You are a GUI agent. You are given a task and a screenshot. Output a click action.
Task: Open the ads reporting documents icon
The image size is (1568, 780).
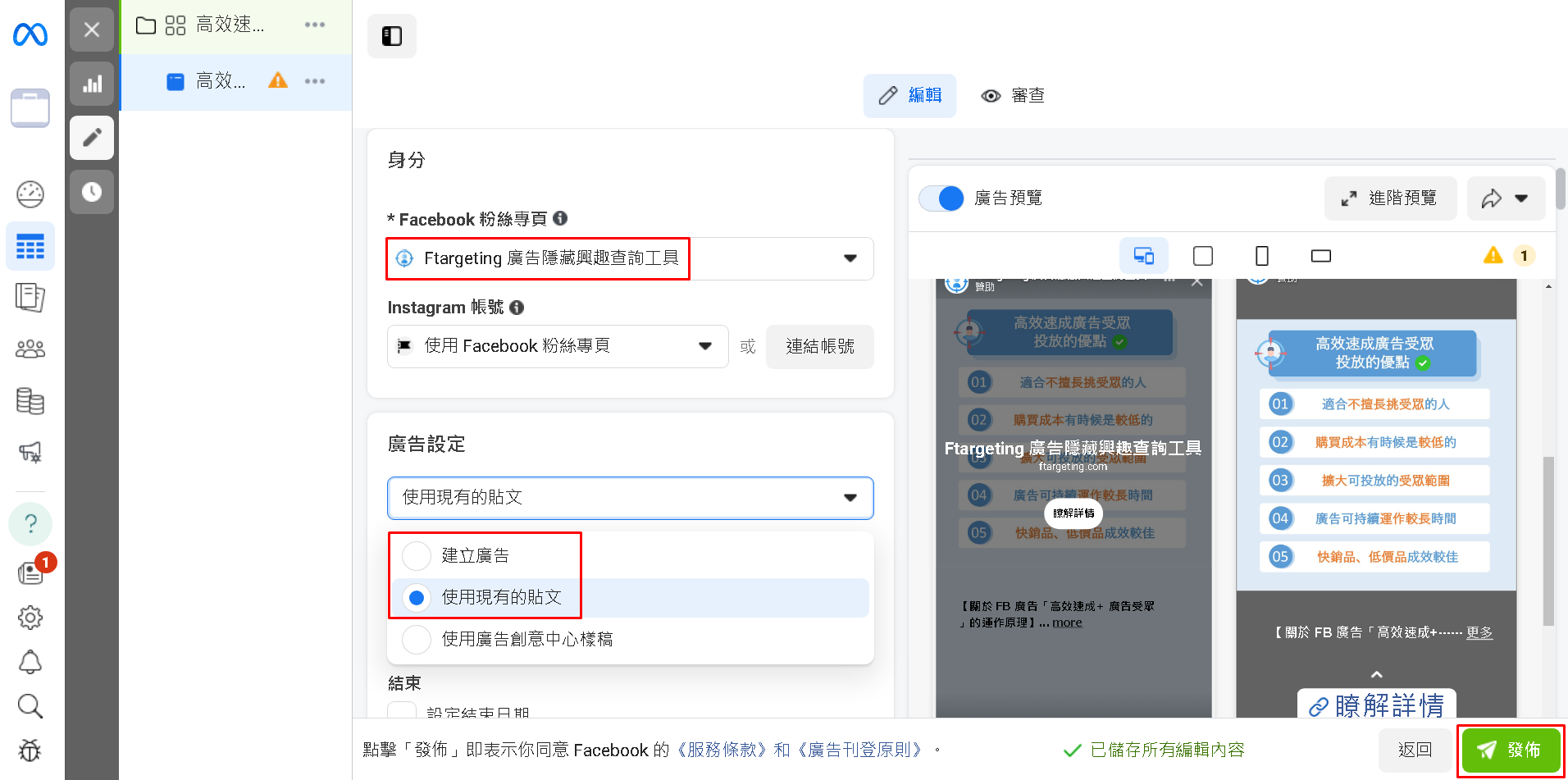tap(30, 297)
